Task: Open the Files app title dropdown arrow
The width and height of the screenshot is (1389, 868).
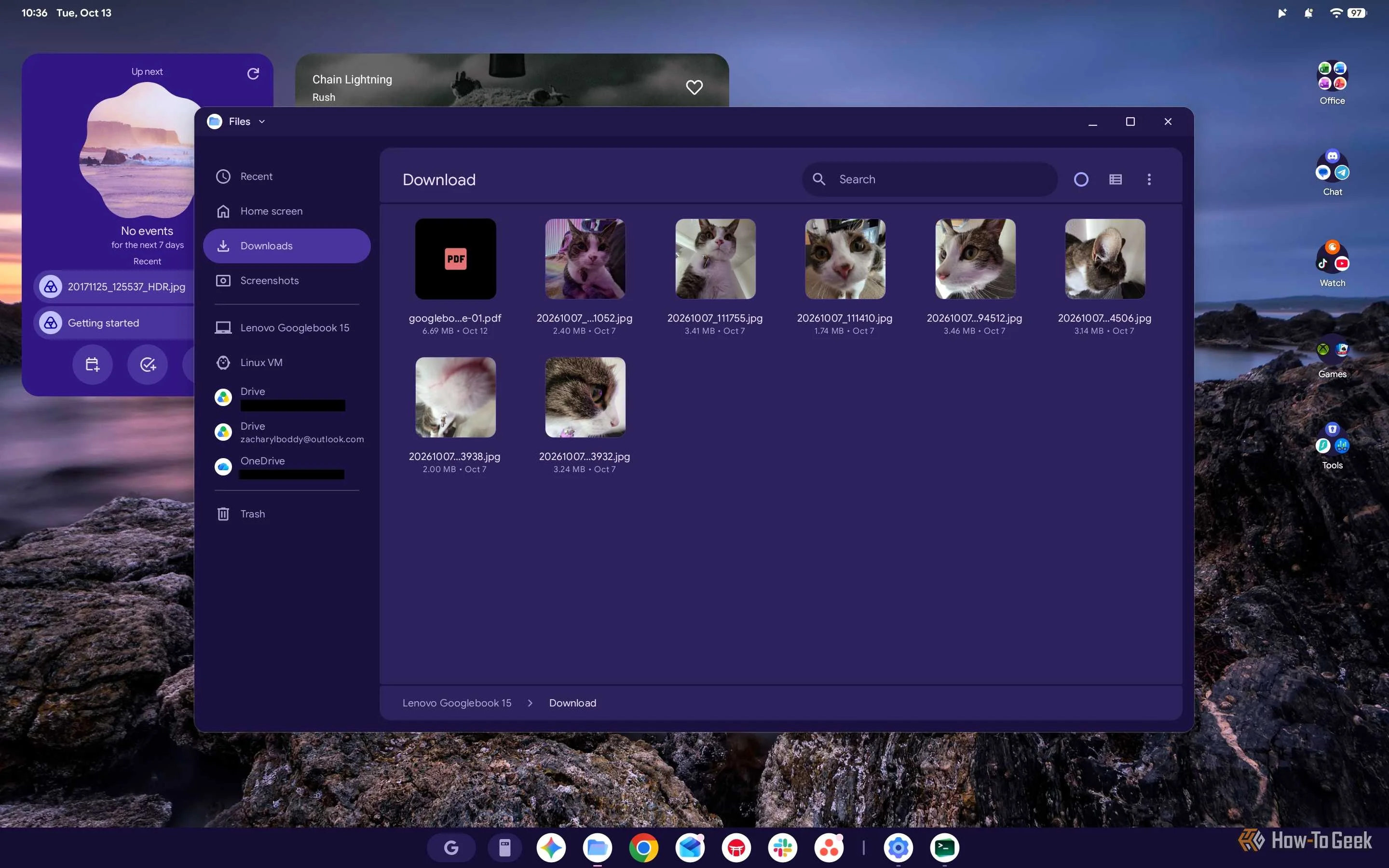Action: click(262, 122)
